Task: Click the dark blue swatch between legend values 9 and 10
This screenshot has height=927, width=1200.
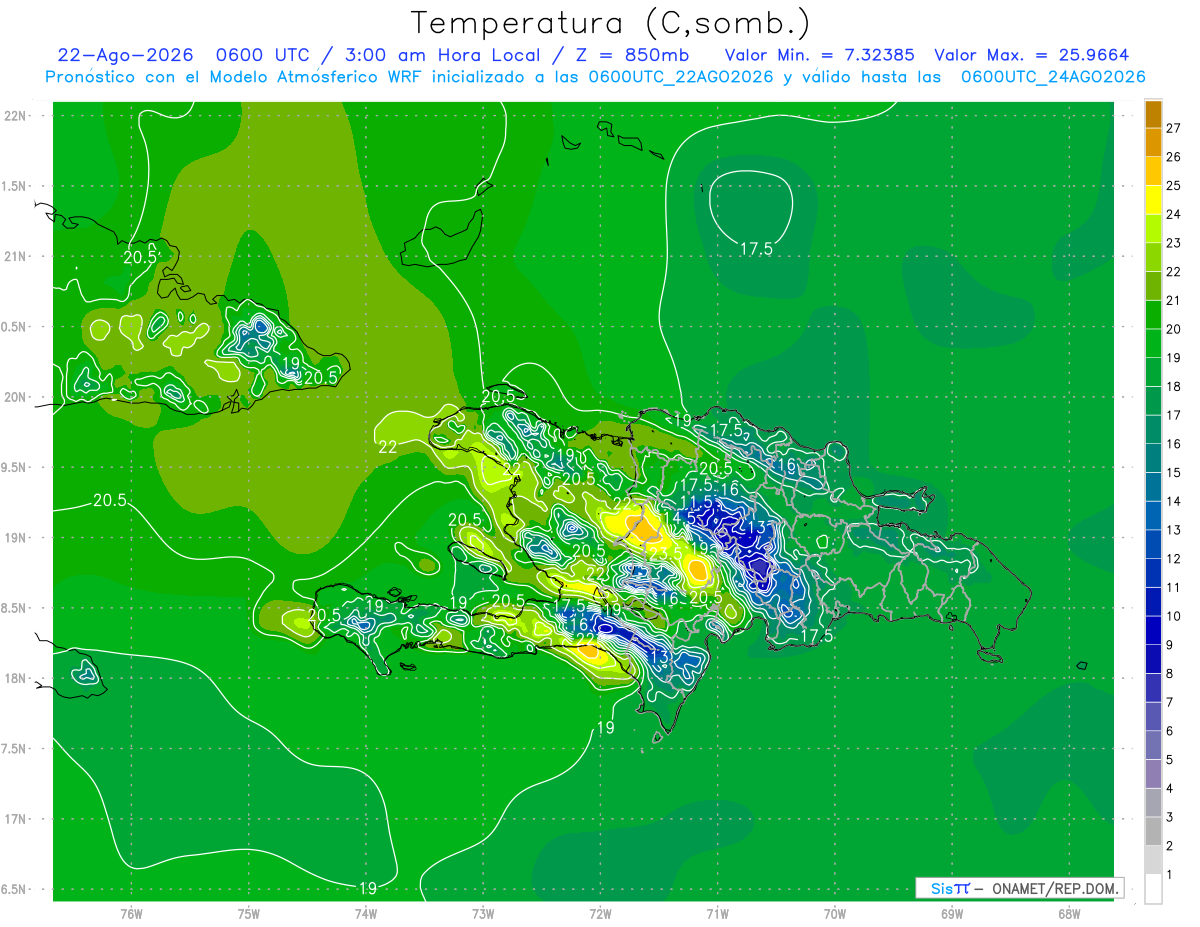Action: [1153, 630]
